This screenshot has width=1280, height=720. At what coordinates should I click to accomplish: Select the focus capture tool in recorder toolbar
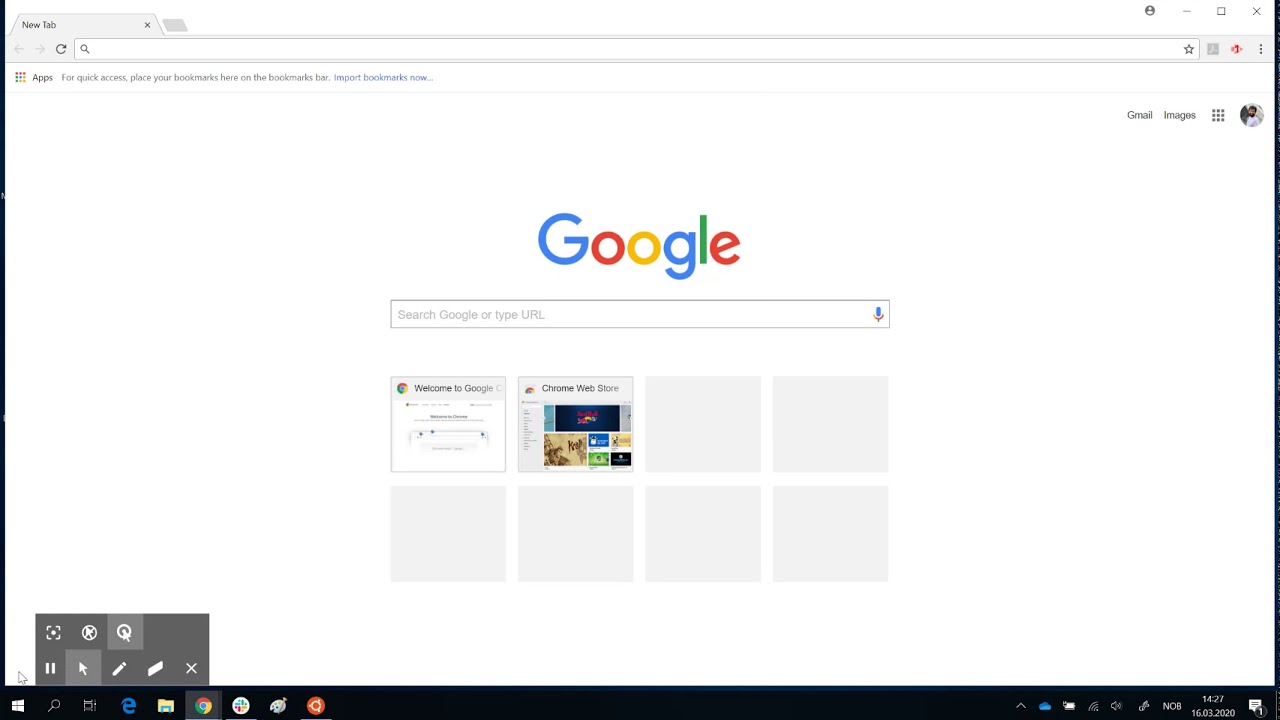point(54,632)
